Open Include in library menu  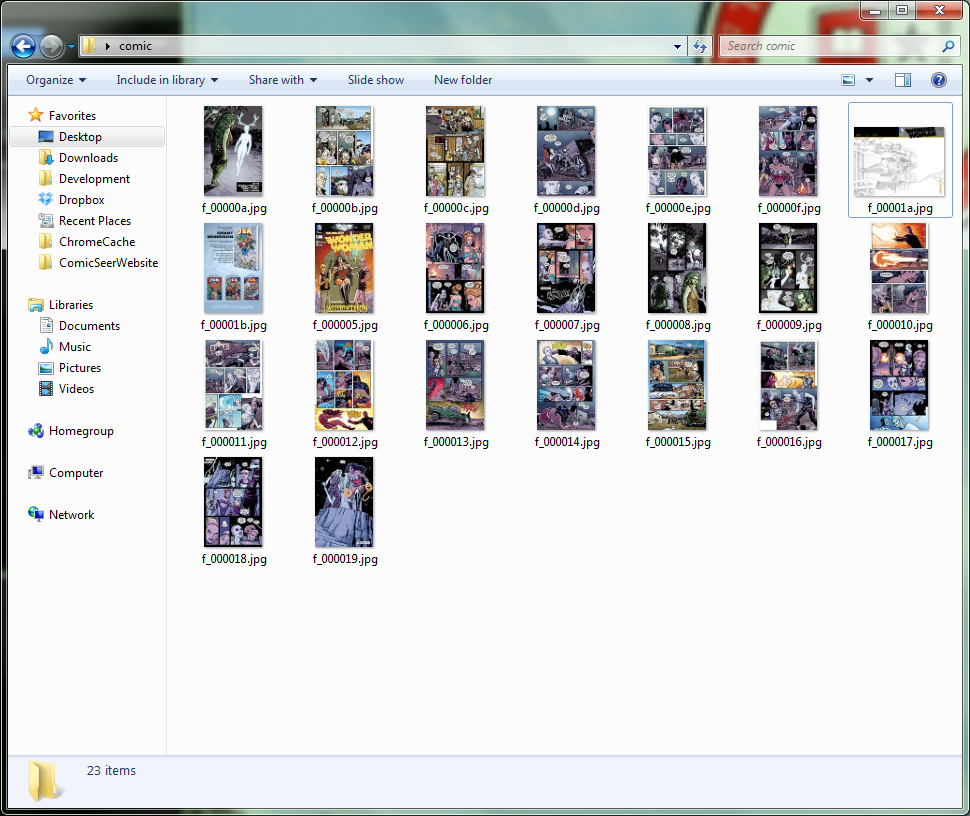coord(167,80)
